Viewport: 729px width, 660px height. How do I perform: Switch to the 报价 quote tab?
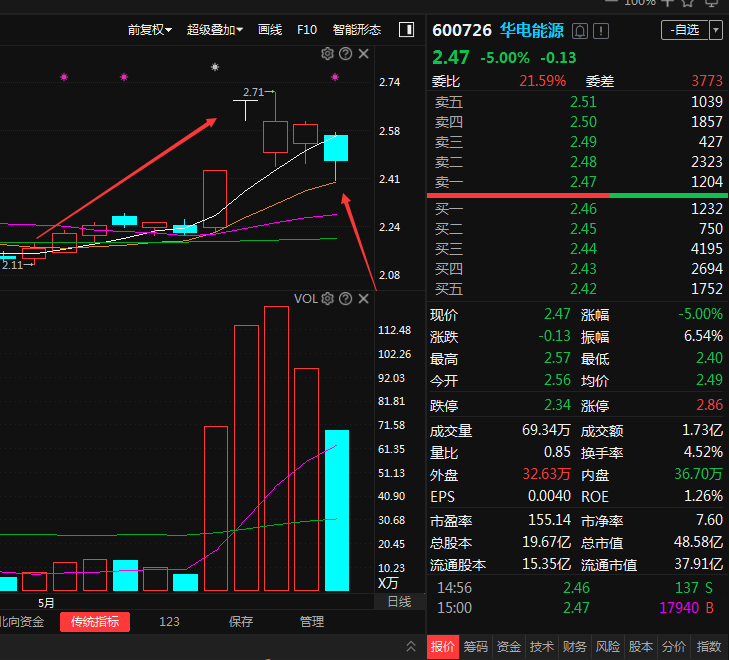442,647
